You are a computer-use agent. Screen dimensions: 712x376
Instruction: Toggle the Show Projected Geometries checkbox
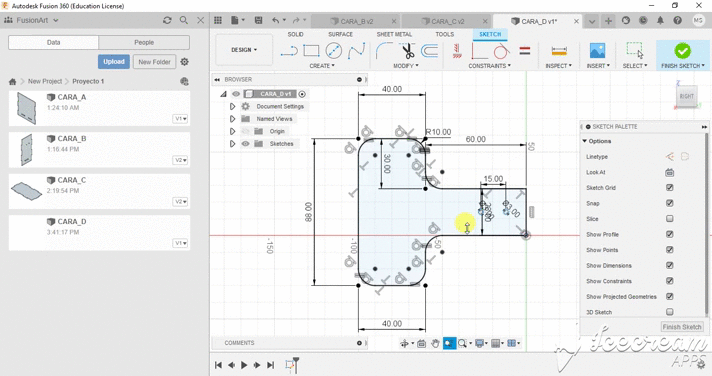670,296
